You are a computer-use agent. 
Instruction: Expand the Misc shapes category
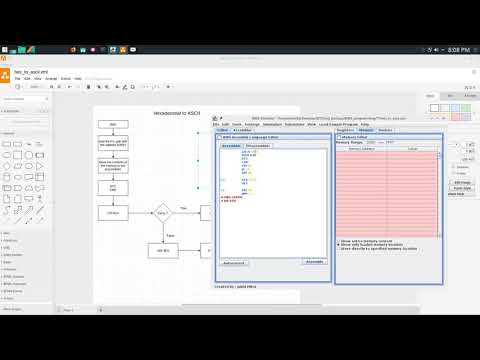(6, 233)
